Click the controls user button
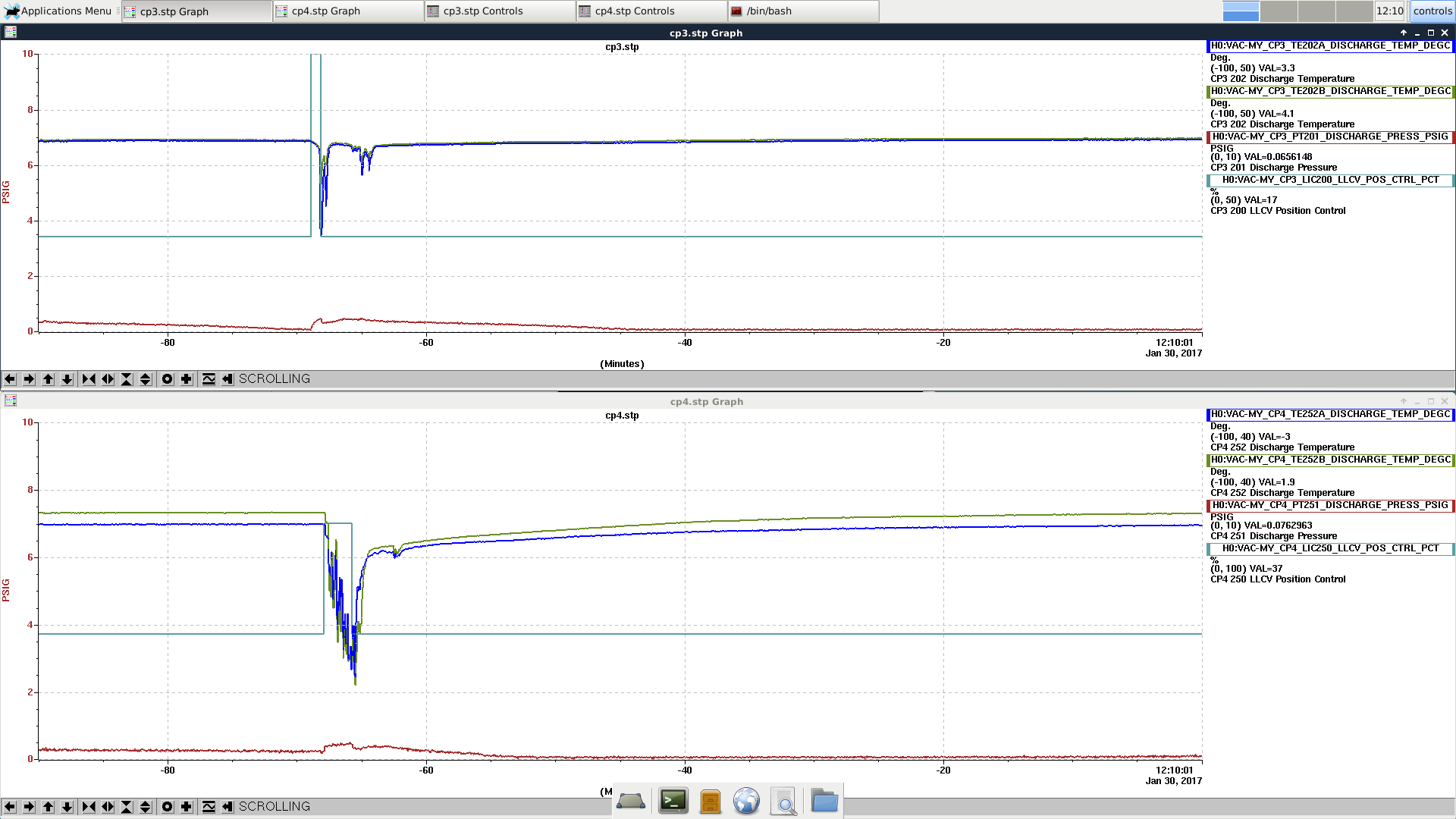The width and height of the screenshot is (1456, 819). click(x=1432, y=11)
